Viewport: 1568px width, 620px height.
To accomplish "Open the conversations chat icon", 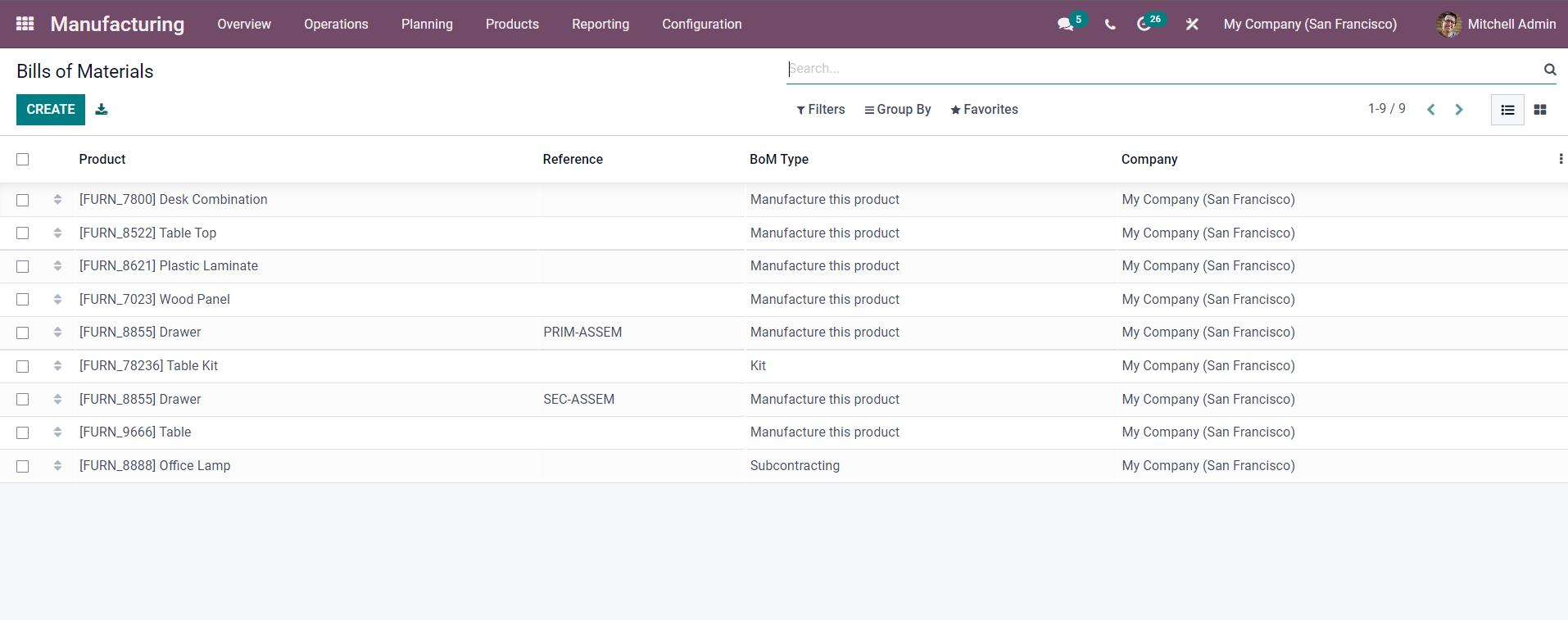I will pyautogui.click(x=1065, y=25).
